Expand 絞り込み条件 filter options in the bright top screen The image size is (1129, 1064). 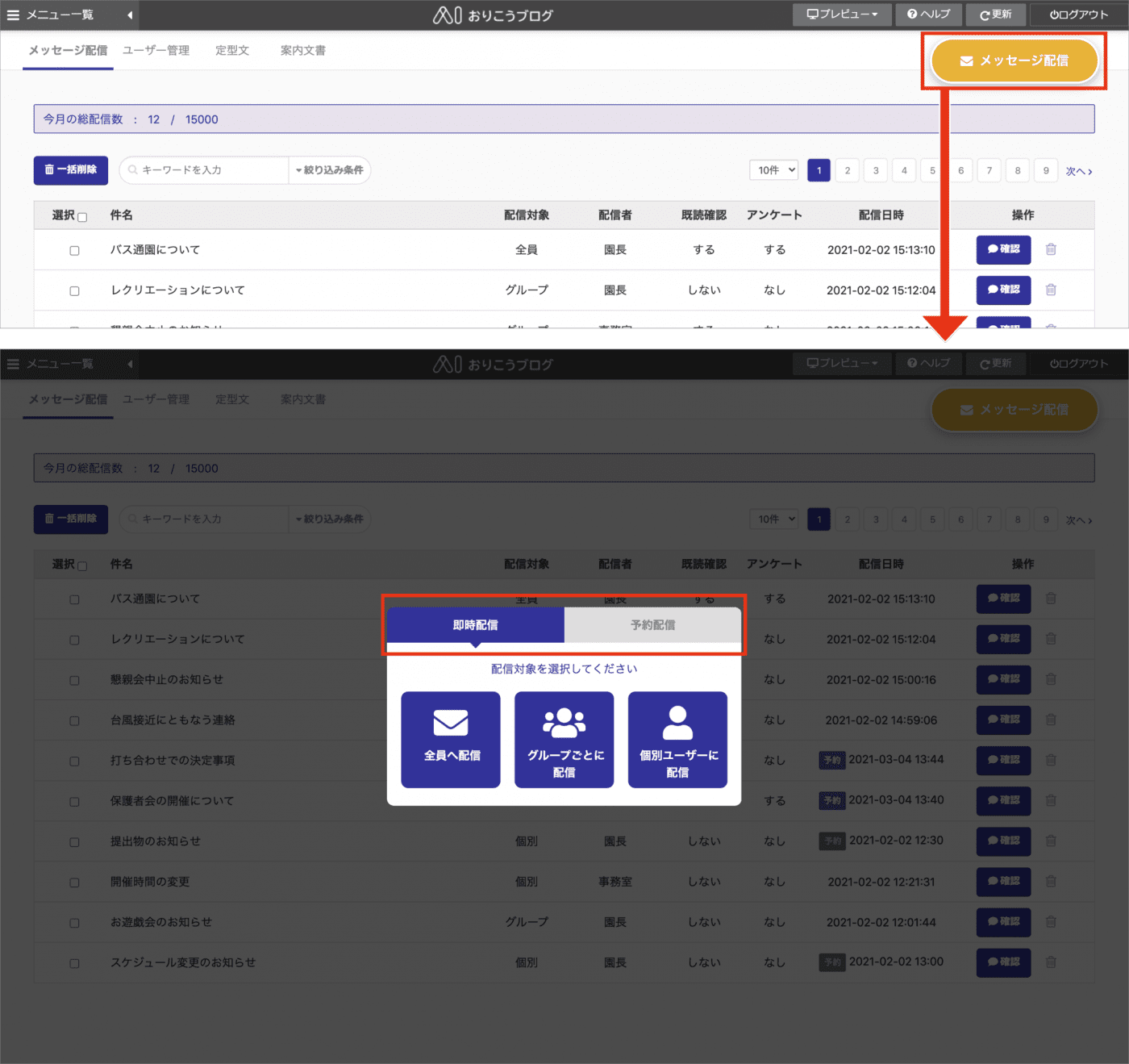pos(330,170)
